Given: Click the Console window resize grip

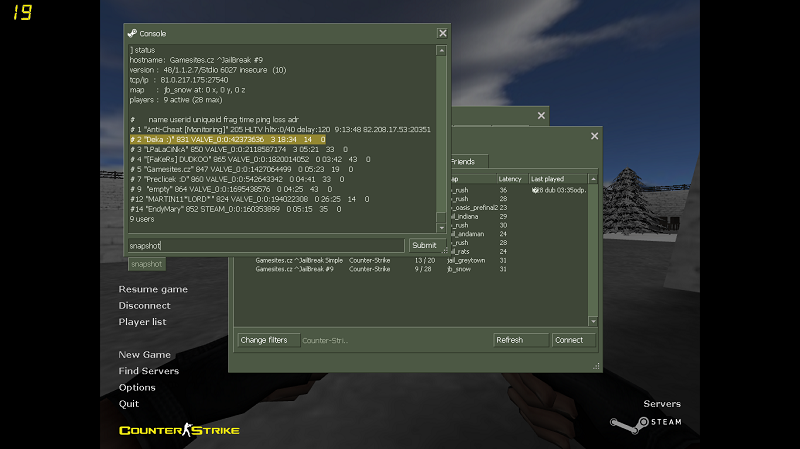Looking at the screenshot, I should (444, 251).
